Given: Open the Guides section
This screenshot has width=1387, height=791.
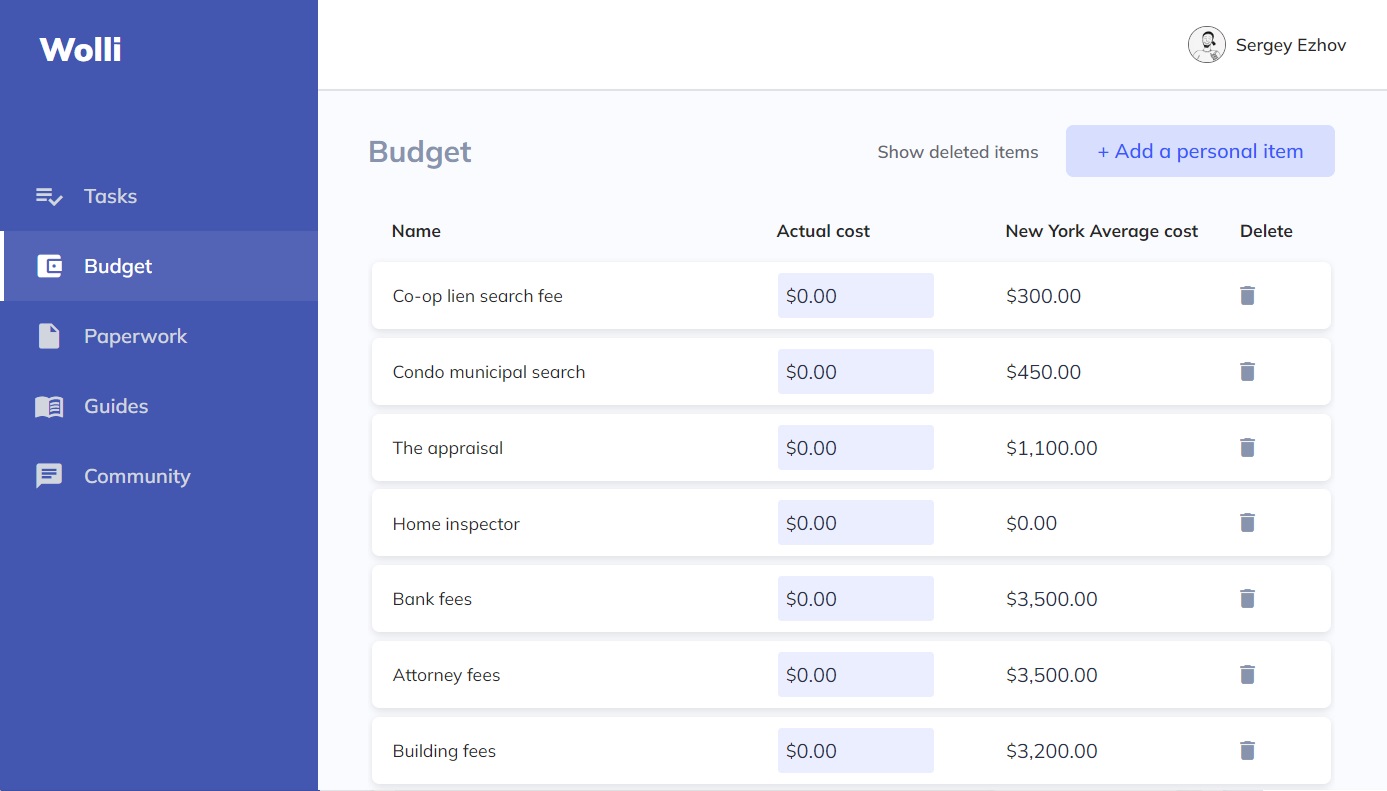Looking at the screenshot, I should point(116,406).
